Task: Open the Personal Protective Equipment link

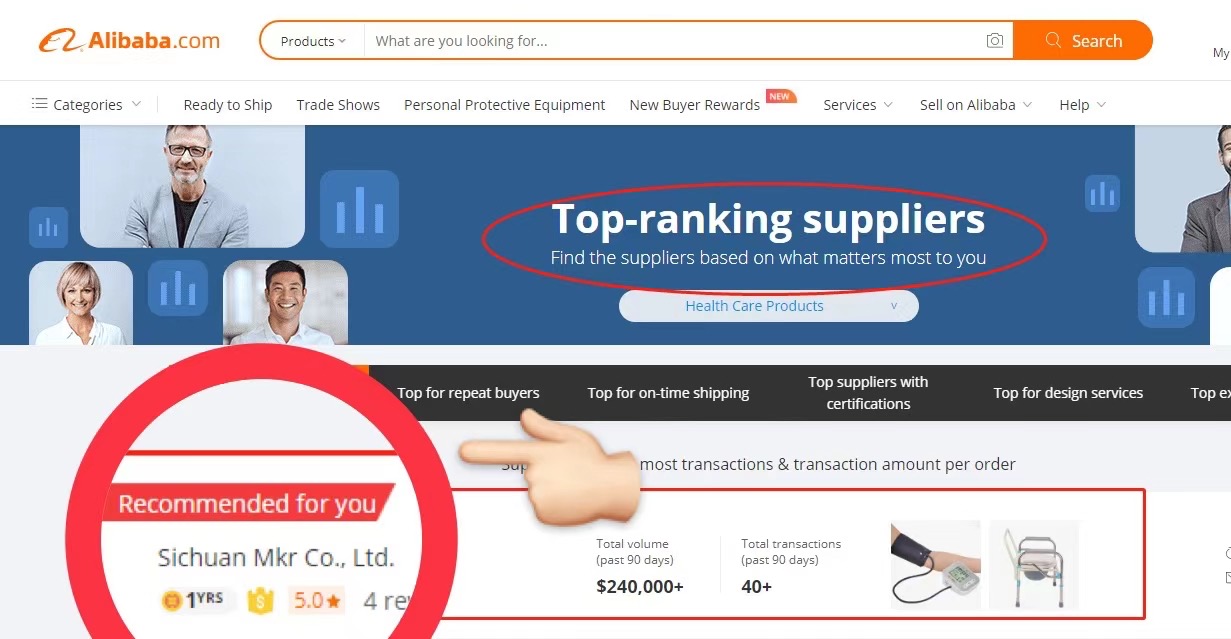Action: point(505,104)
